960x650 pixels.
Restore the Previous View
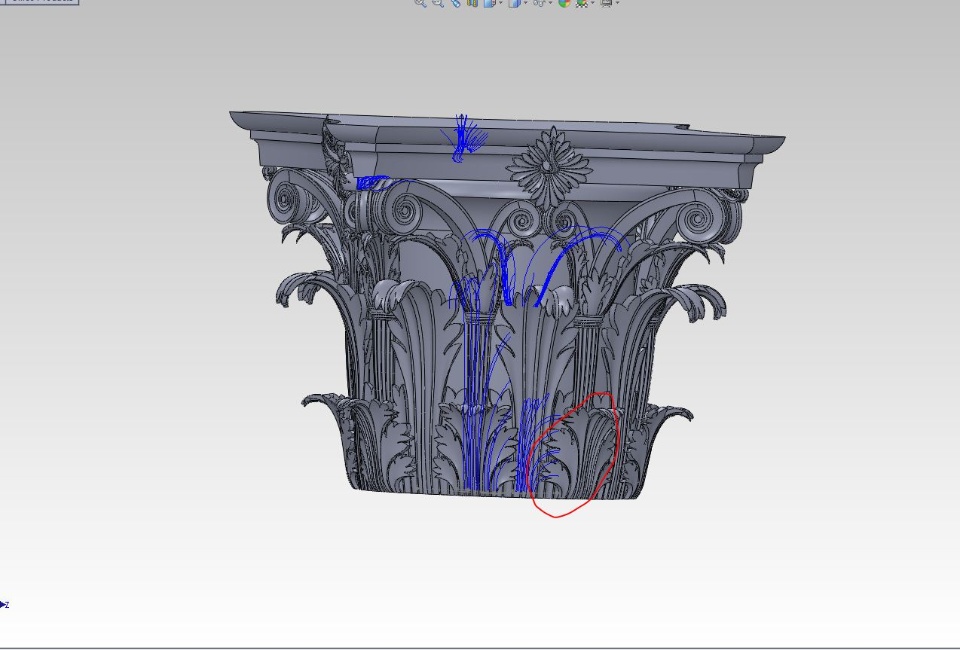click(x=456, y=3)
